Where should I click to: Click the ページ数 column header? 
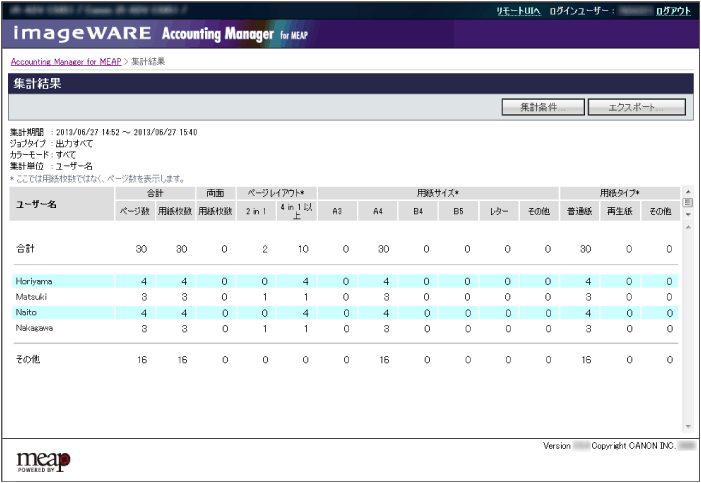[x=134, y=211]
